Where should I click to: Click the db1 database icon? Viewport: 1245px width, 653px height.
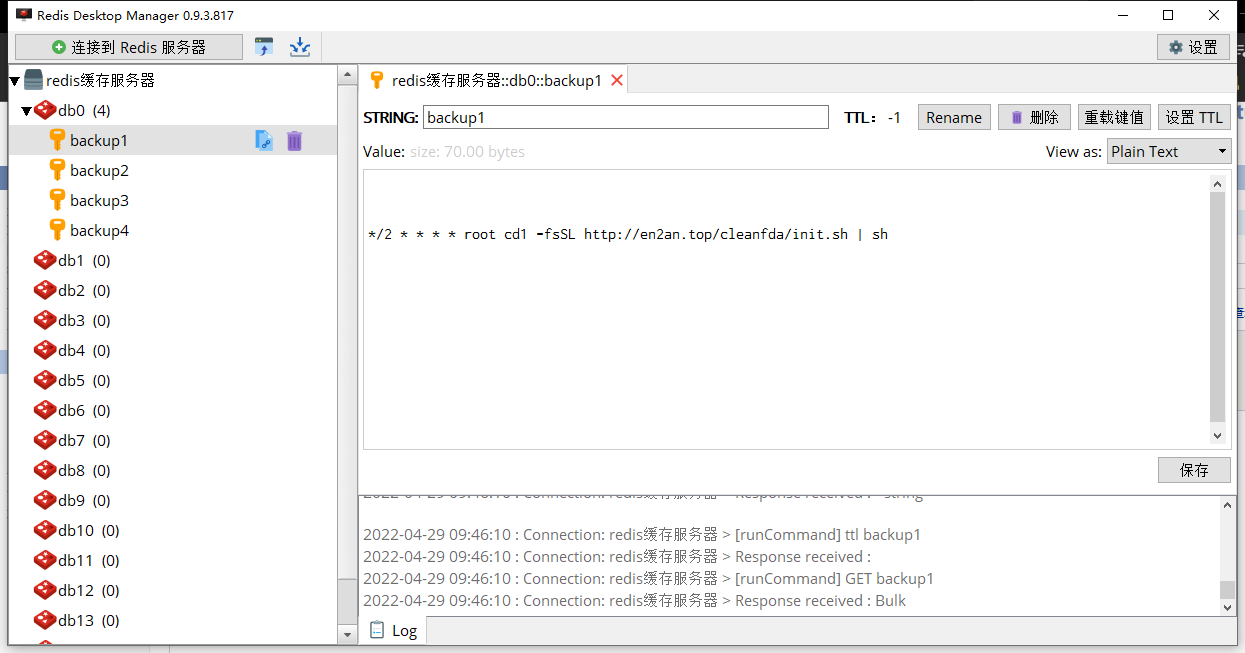tap(45, 260)
